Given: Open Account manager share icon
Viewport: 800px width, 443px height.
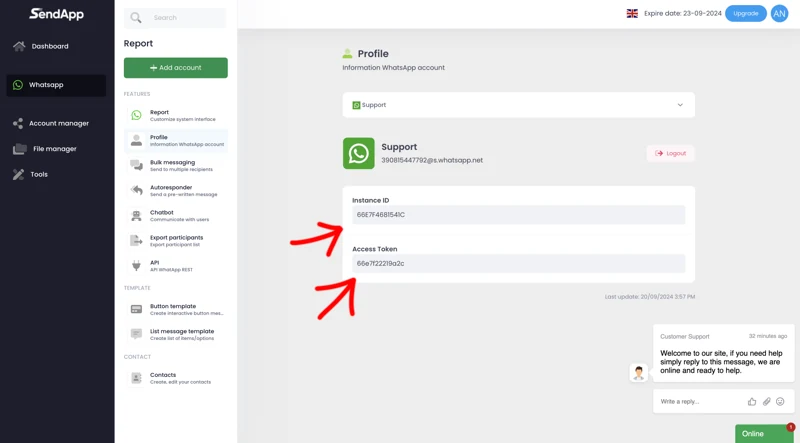Looking at the screenshot, I should [18, 123].
